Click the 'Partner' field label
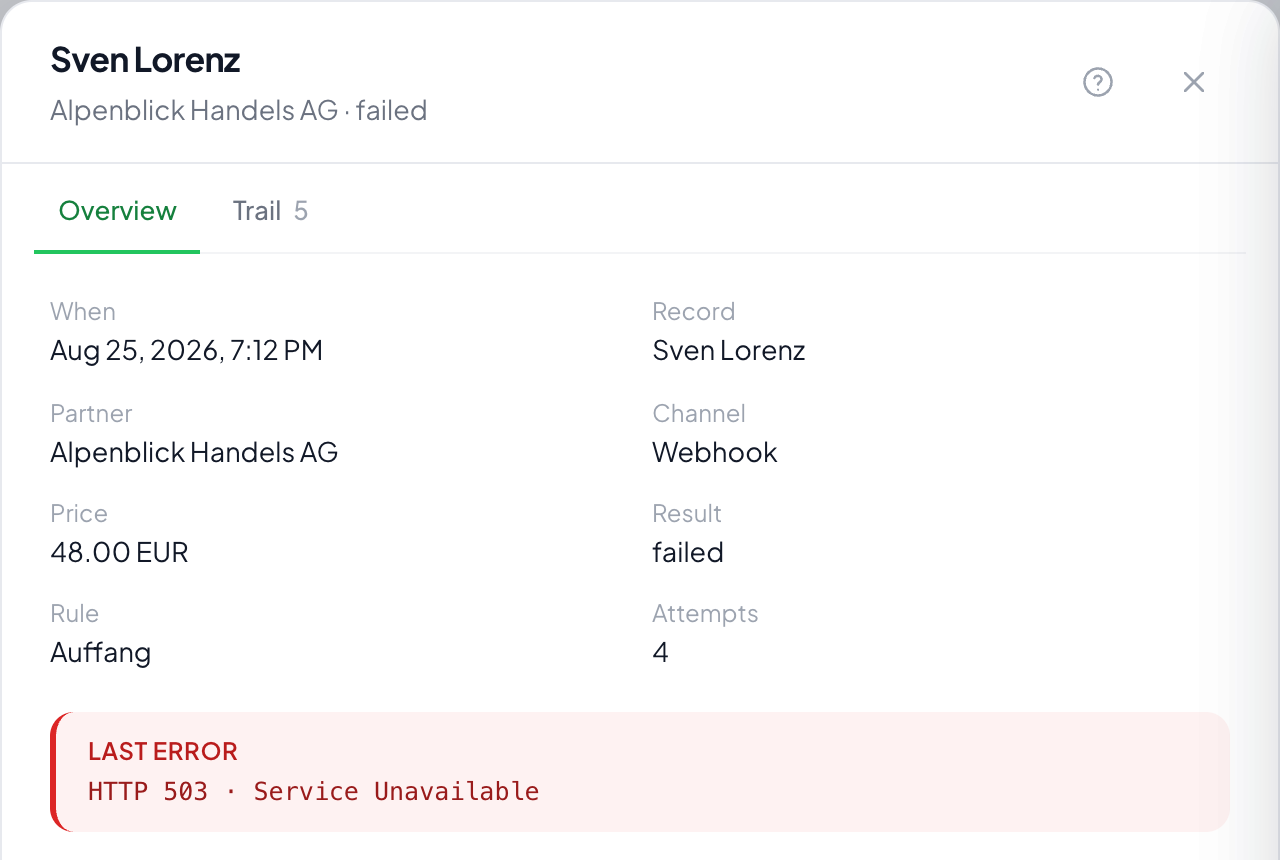The image size is (1280, 860). click(x=91, y=414)
